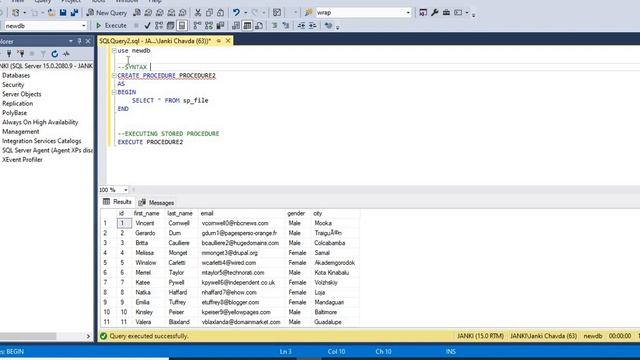This screenshot has width=640, height=360.
Task: Comment out the selected lines
Action: point(274,26)
